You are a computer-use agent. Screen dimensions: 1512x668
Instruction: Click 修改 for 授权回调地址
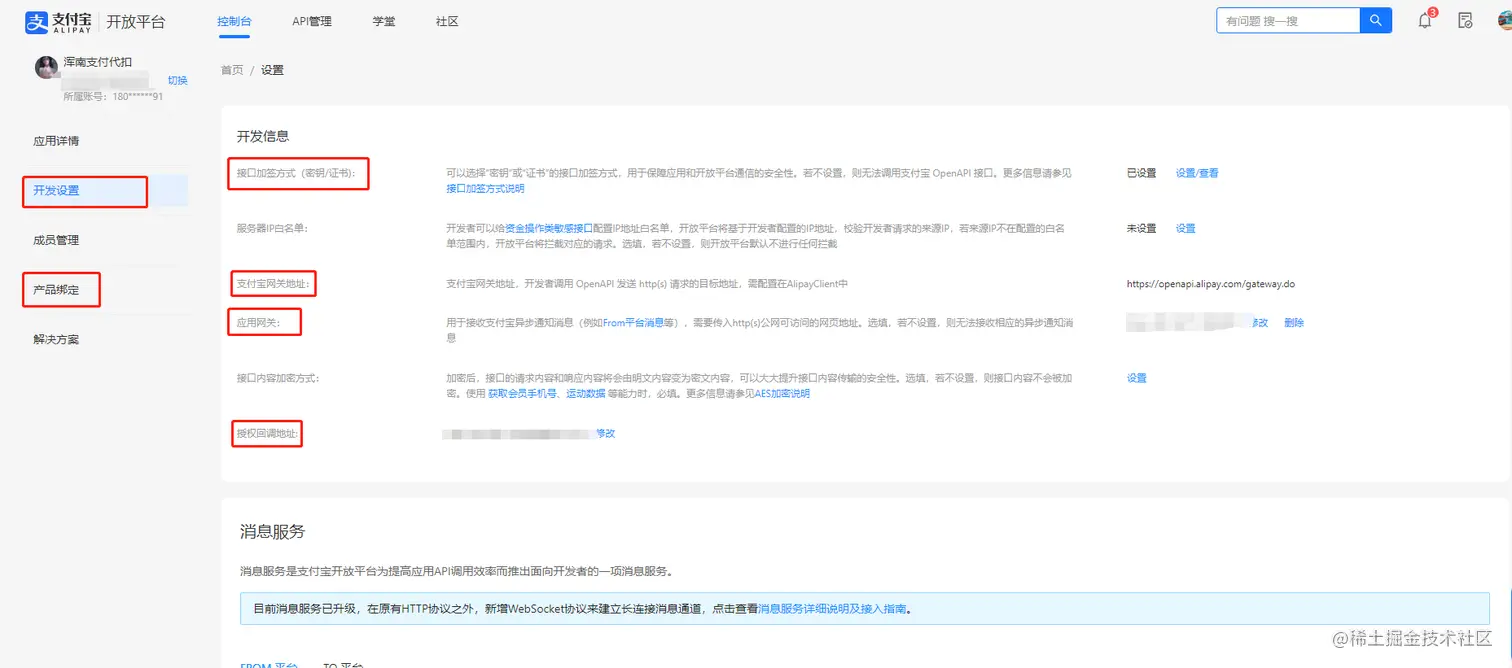tap(605, 433)
